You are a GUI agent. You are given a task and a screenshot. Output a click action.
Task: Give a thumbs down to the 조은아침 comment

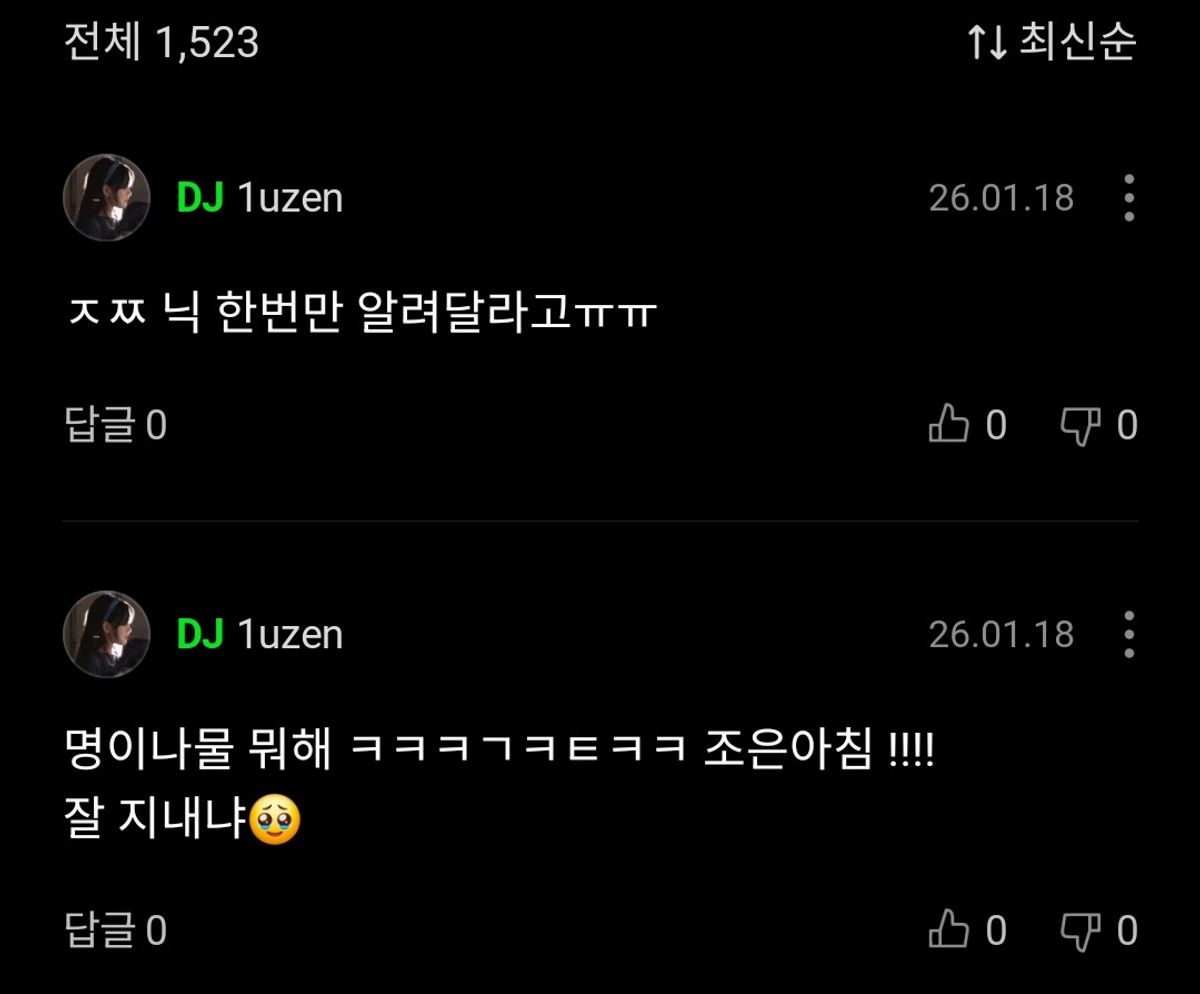[x=1098, y=931]
